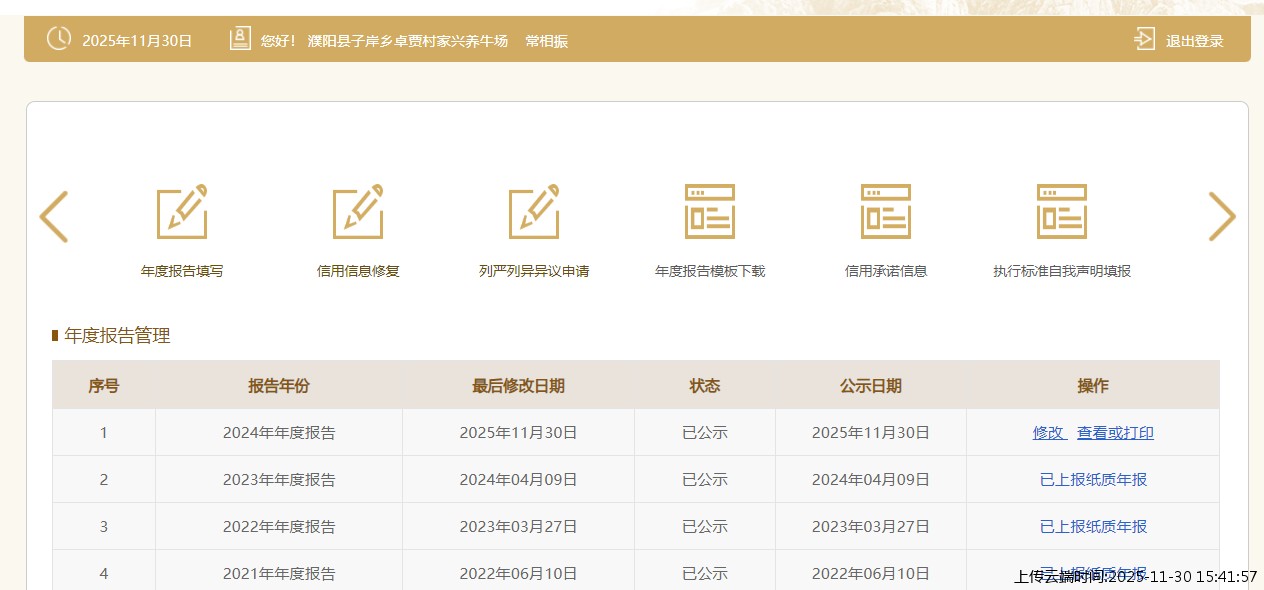Select the 信用承诺信息 menu label

[886, 271]
